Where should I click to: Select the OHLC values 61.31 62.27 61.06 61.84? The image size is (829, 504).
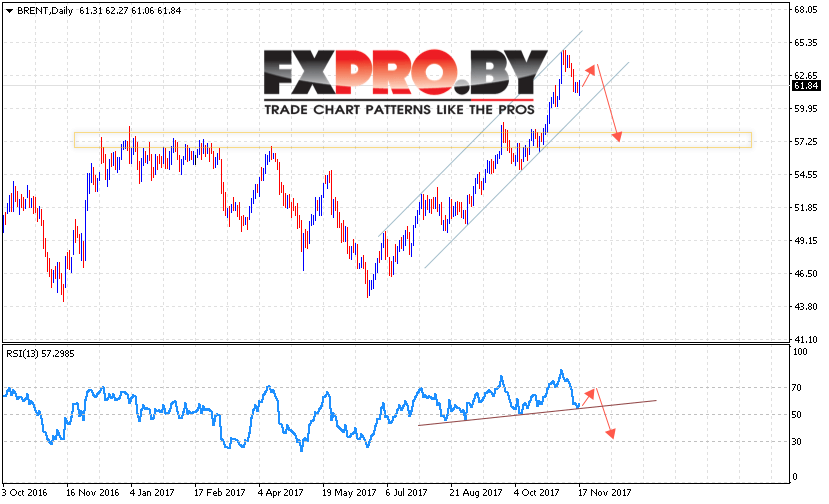point(130,11)
